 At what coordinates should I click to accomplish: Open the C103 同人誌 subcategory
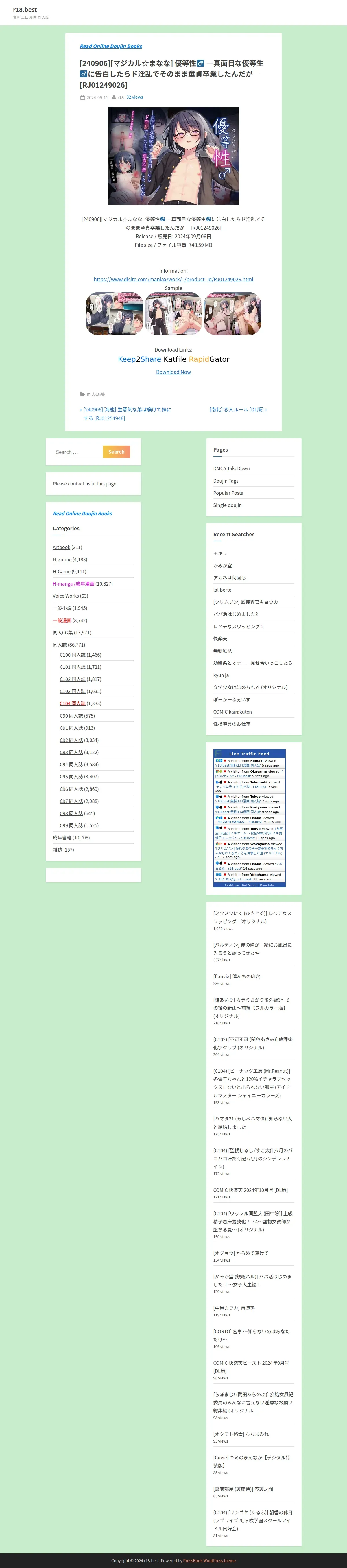73,692
